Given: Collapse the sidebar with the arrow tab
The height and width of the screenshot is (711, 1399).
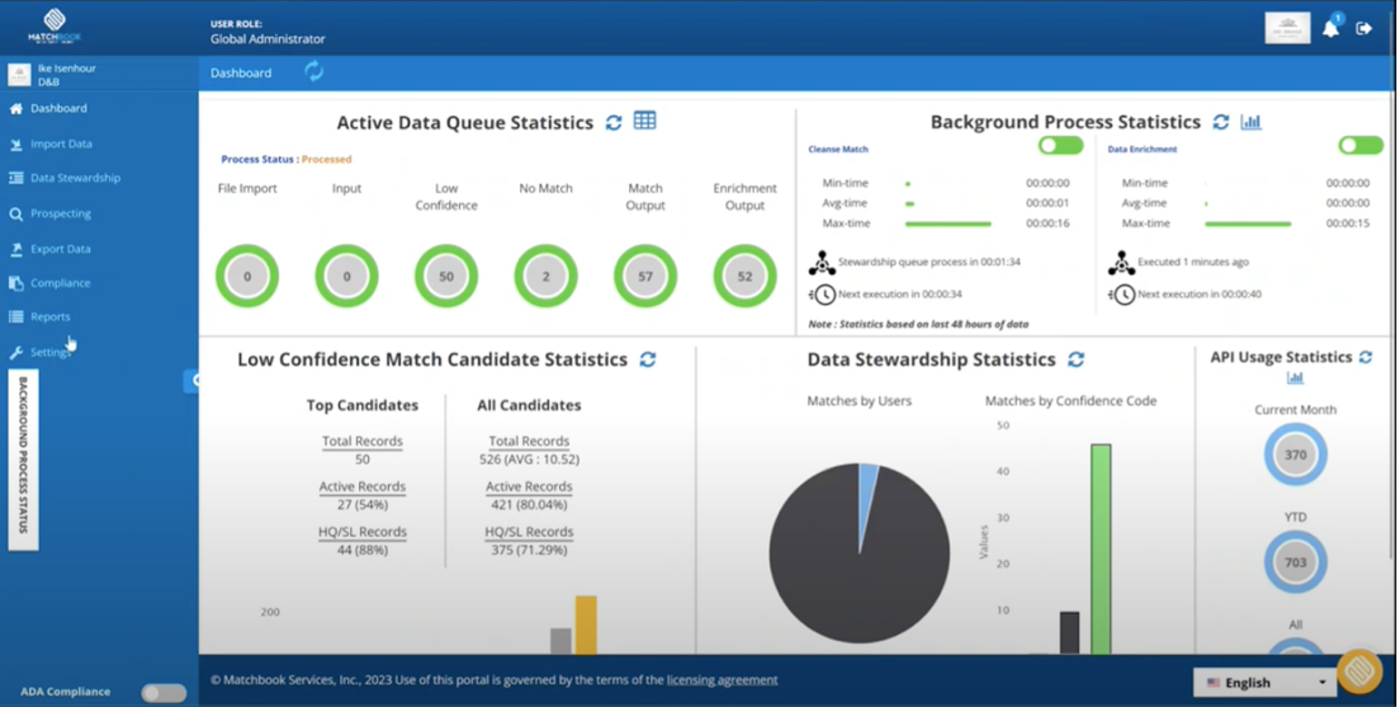Looking at the screenshot, I should [x=192, y=380].
